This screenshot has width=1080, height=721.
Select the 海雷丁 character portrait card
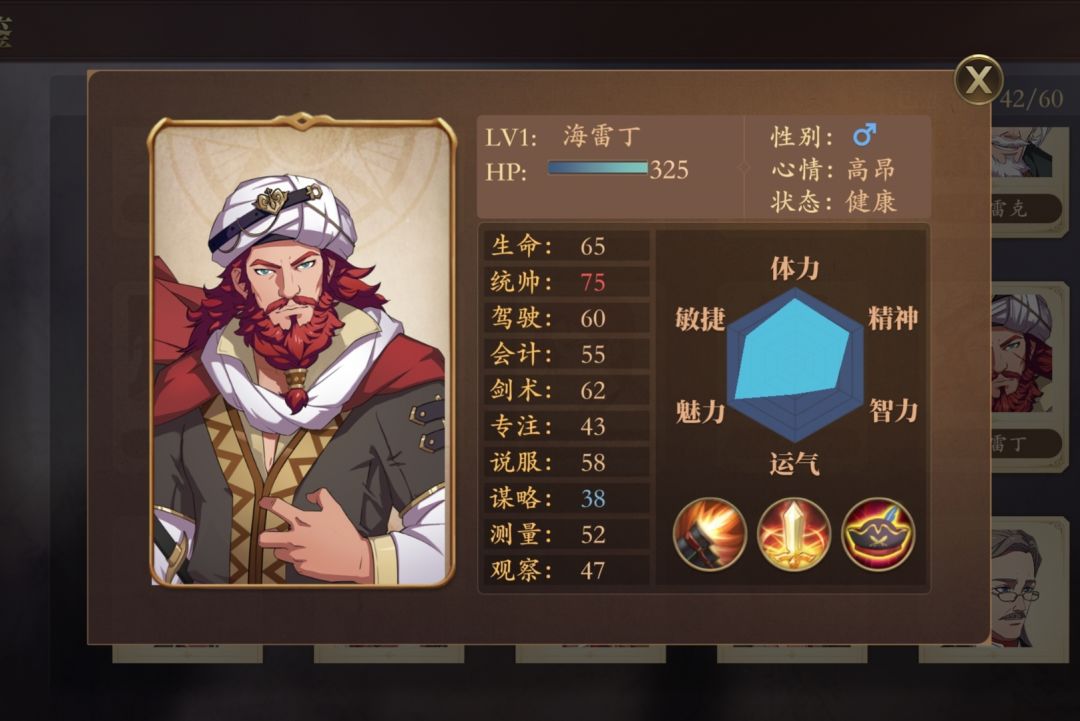[302, 350]
